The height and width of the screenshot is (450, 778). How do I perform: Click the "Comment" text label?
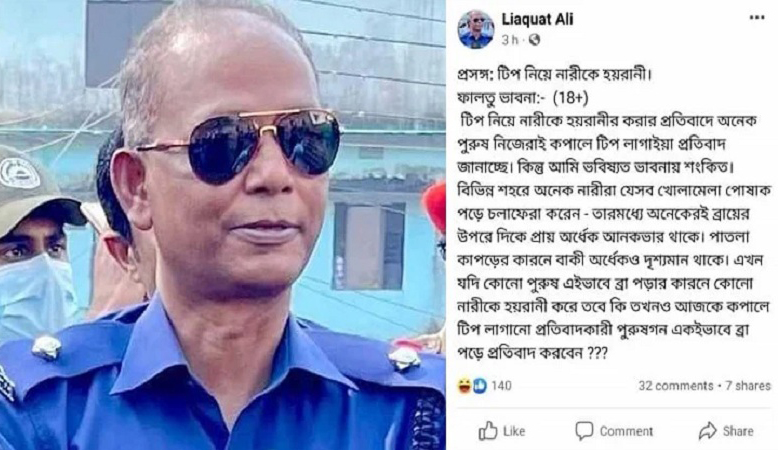[626, 431]
